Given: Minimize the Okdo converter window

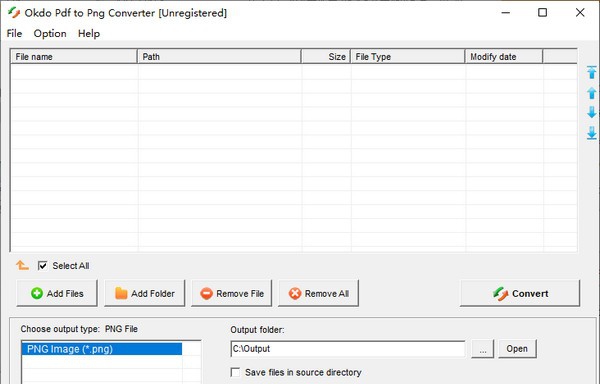Looking at the screenshot, I should click(506, 13).
